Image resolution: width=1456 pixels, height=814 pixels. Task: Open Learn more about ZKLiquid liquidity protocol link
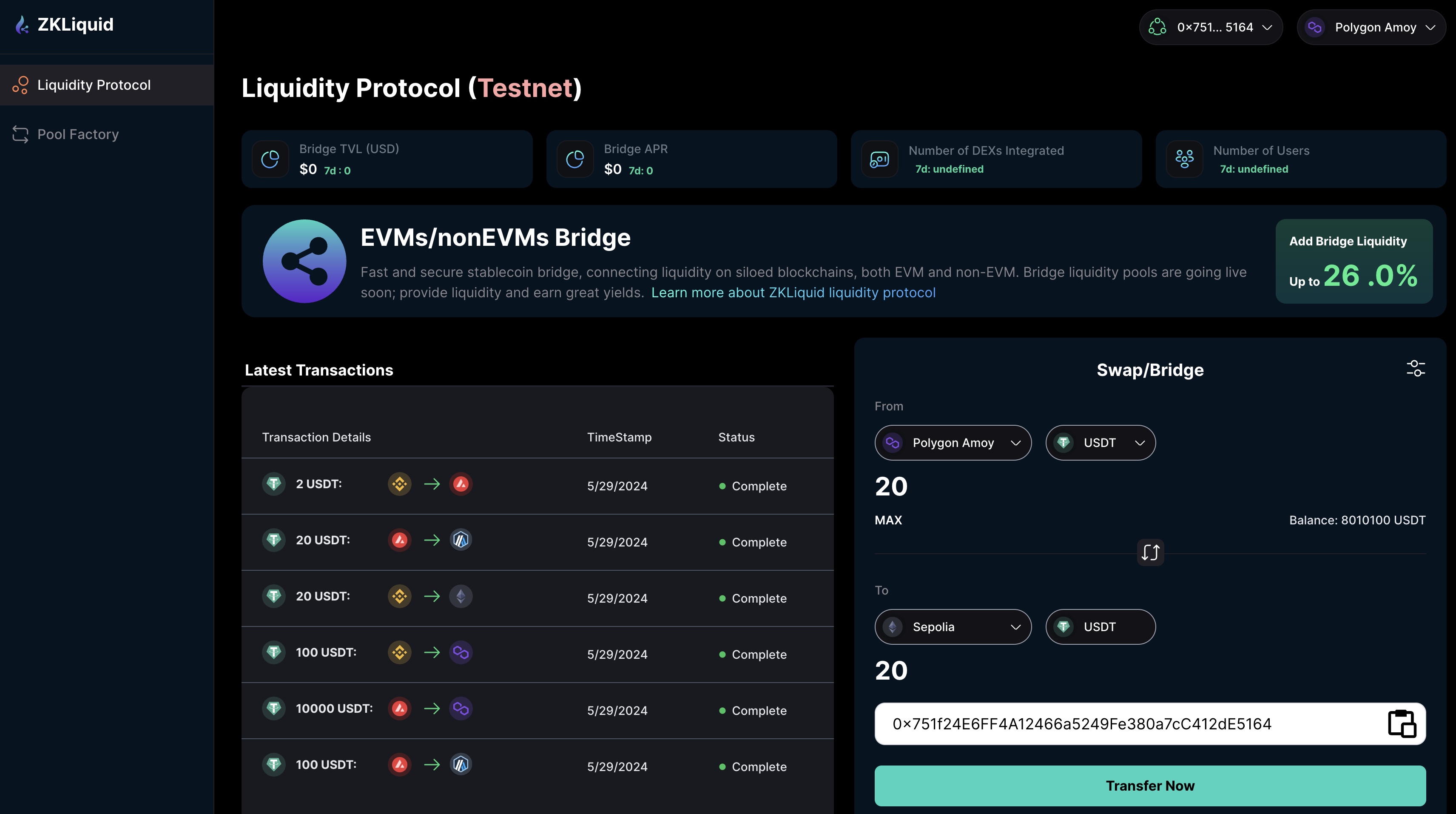coord(793,293)
